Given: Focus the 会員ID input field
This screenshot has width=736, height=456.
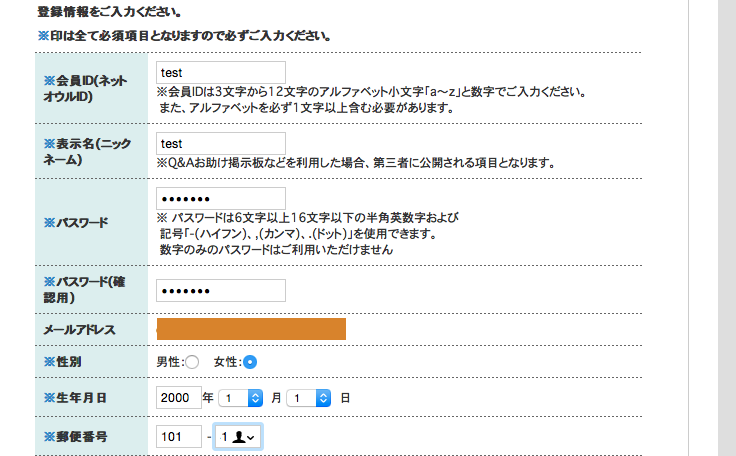Looking at the screenshot, I should pos(221,73).
